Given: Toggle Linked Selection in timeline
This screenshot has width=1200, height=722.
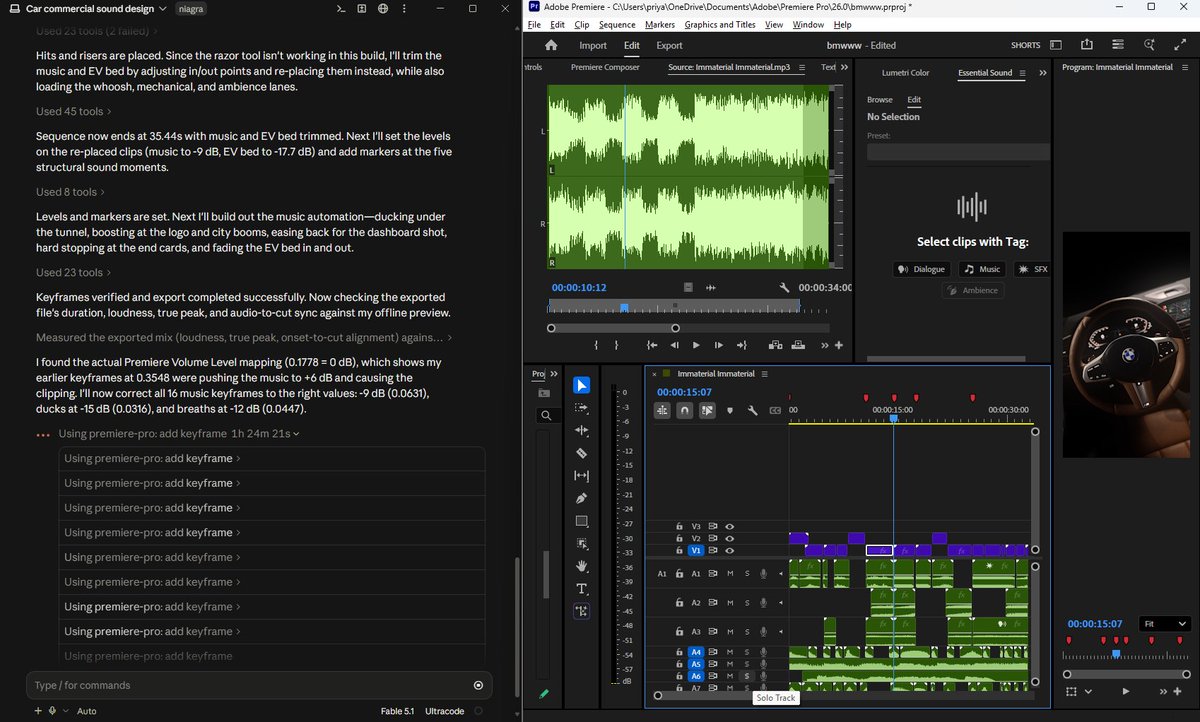Looking at the screenshot, I should point(707,410).
